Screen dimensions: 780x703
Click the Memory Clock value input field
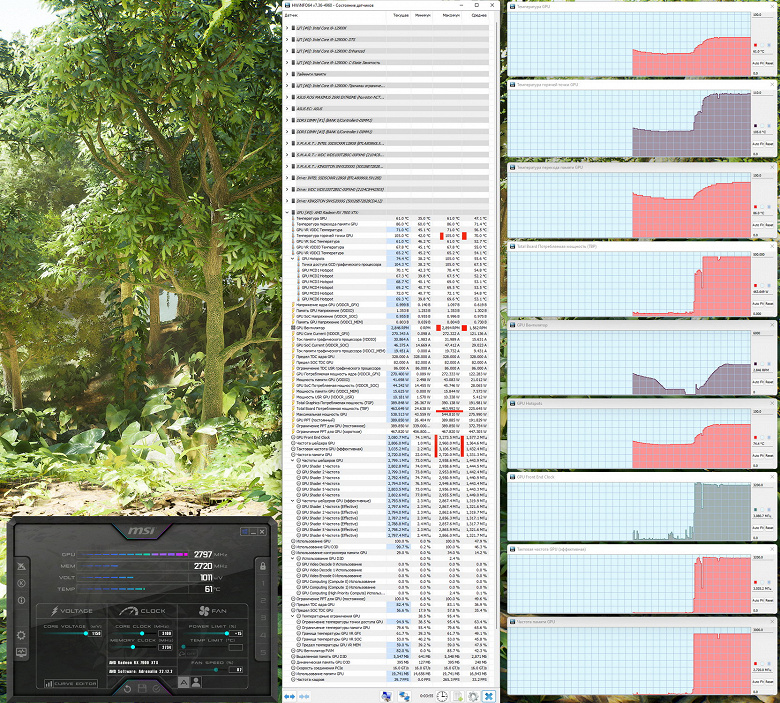(x=166, y=647)
